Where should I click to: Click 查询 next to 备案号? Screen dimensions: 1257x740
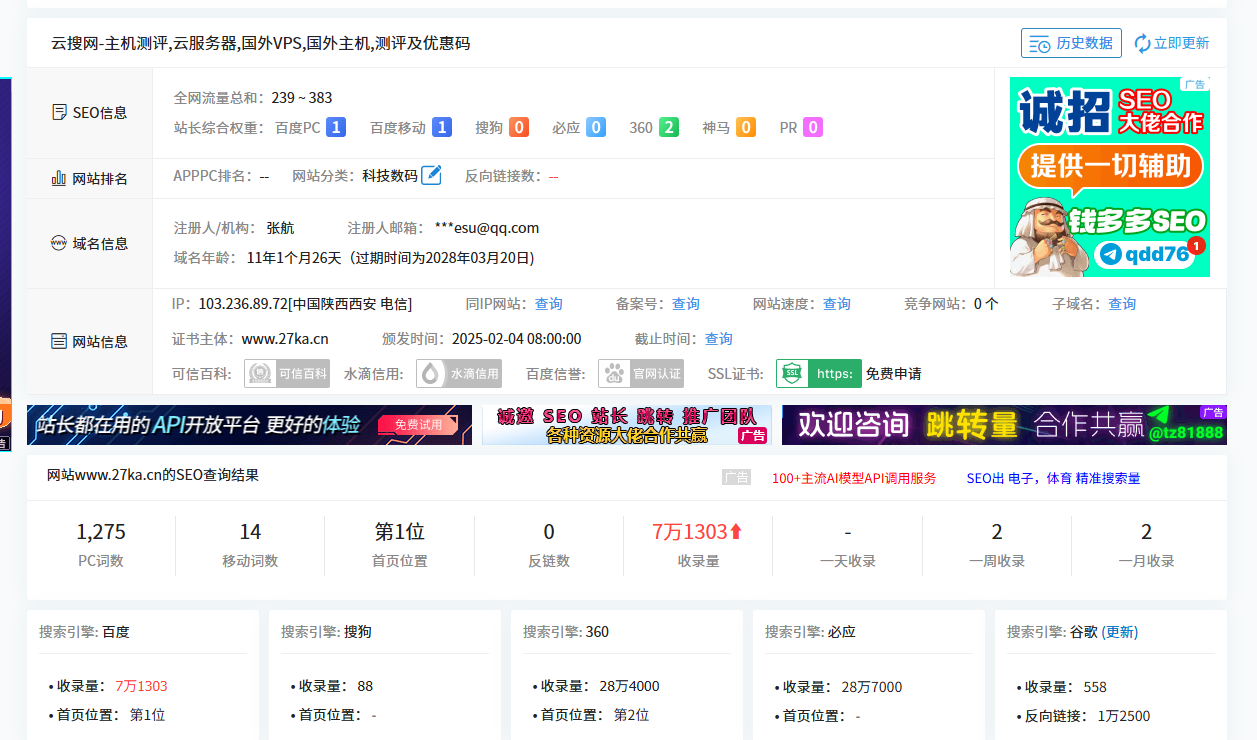(x=685, y=303)
